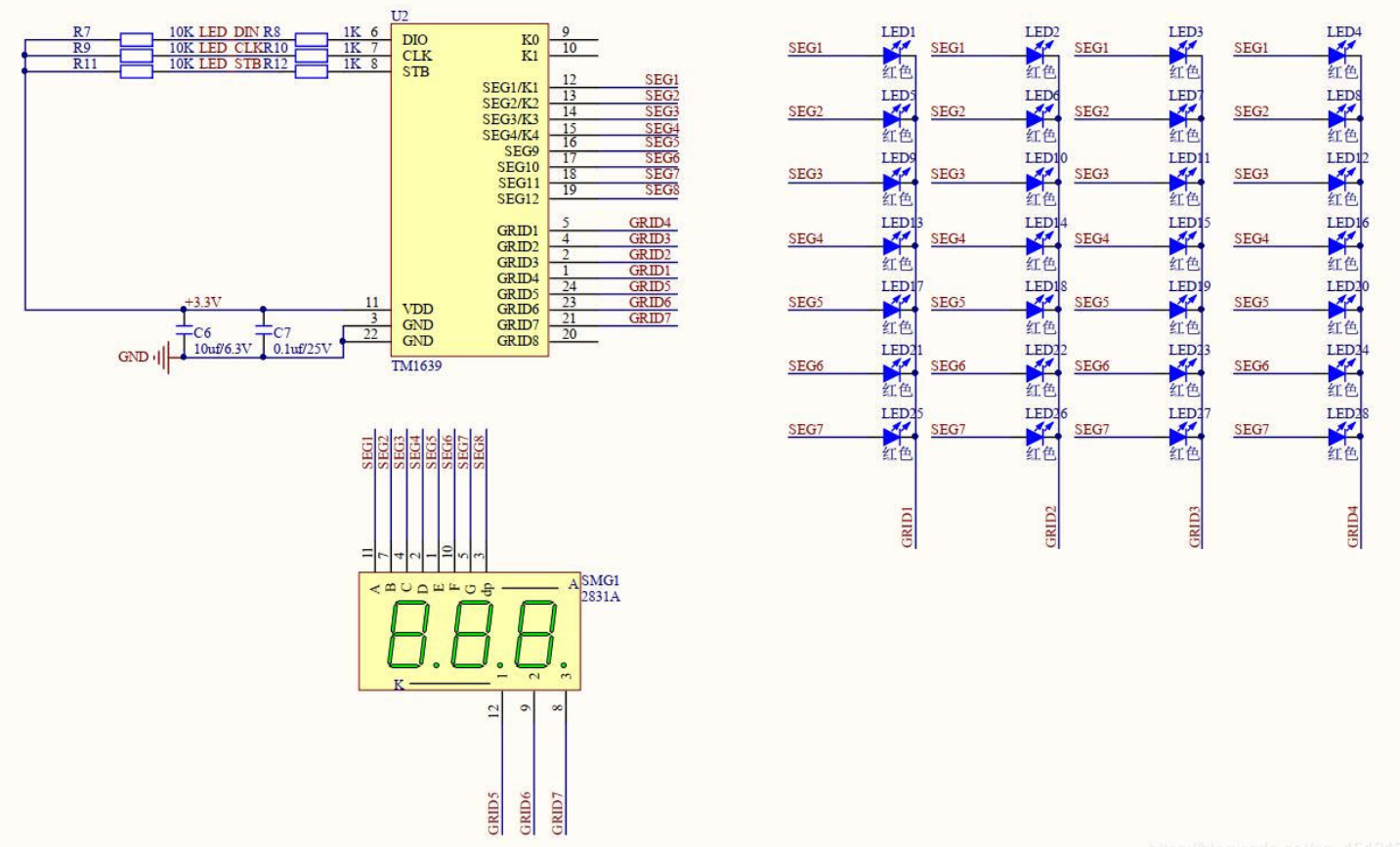The height and width of the screenshot is (847, 1400).
Task: Click the vertical GRID7 label below display
Action: point(558,813)
